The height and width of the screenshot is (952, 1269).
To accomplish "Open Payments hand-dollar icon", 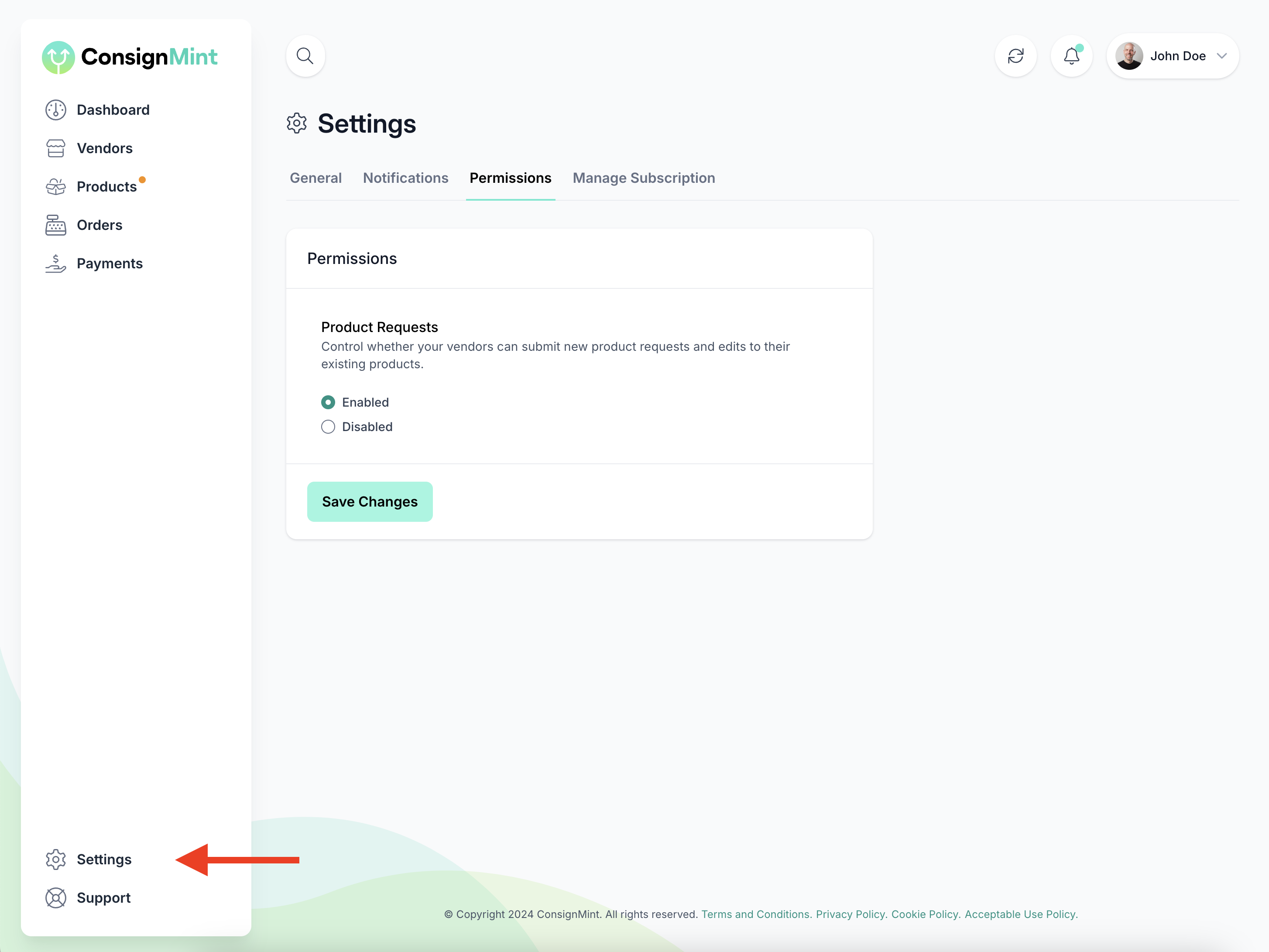I will [x=56, y=263].
